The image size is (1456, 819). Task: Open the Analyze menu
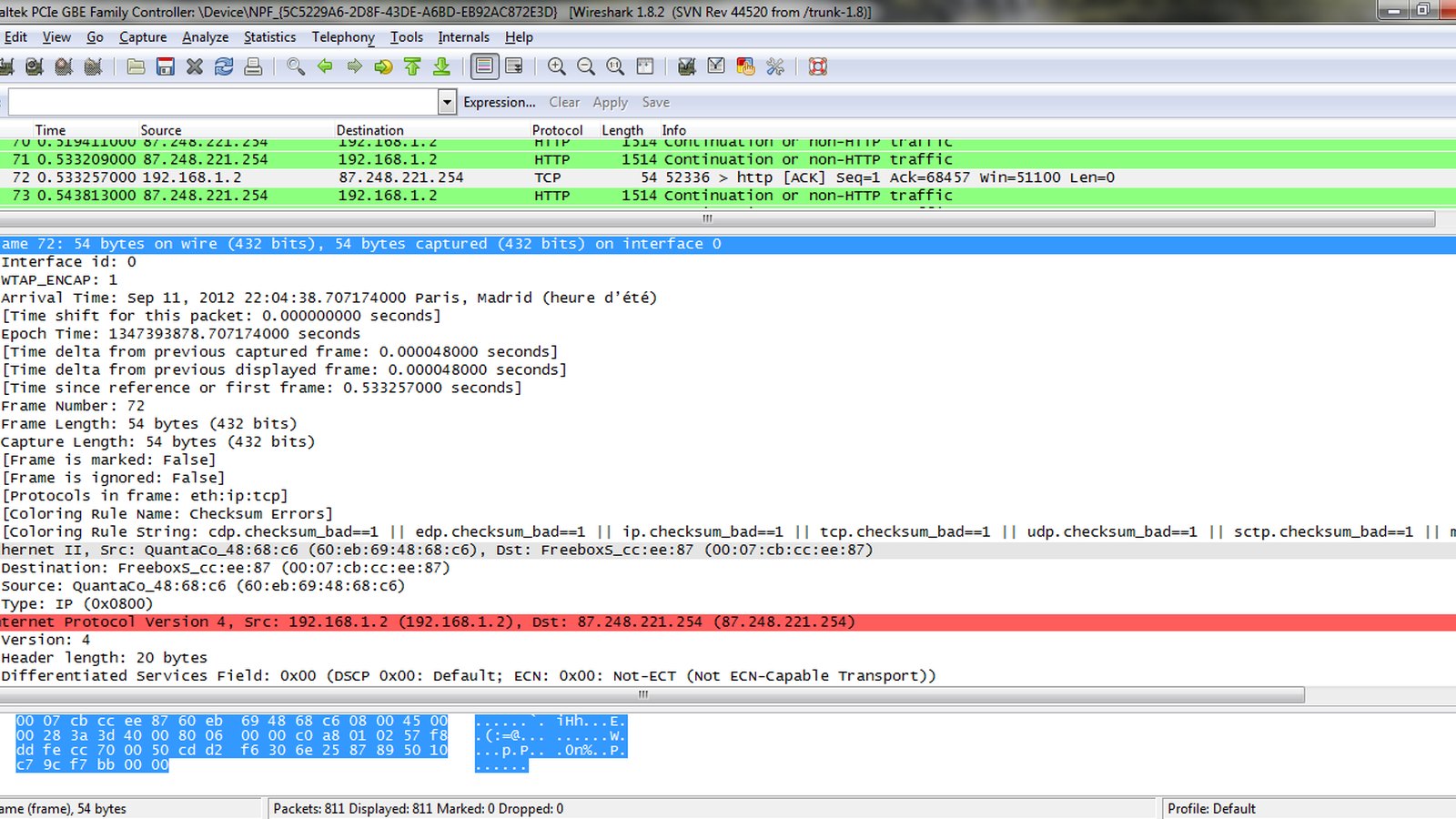pos(205,37)
